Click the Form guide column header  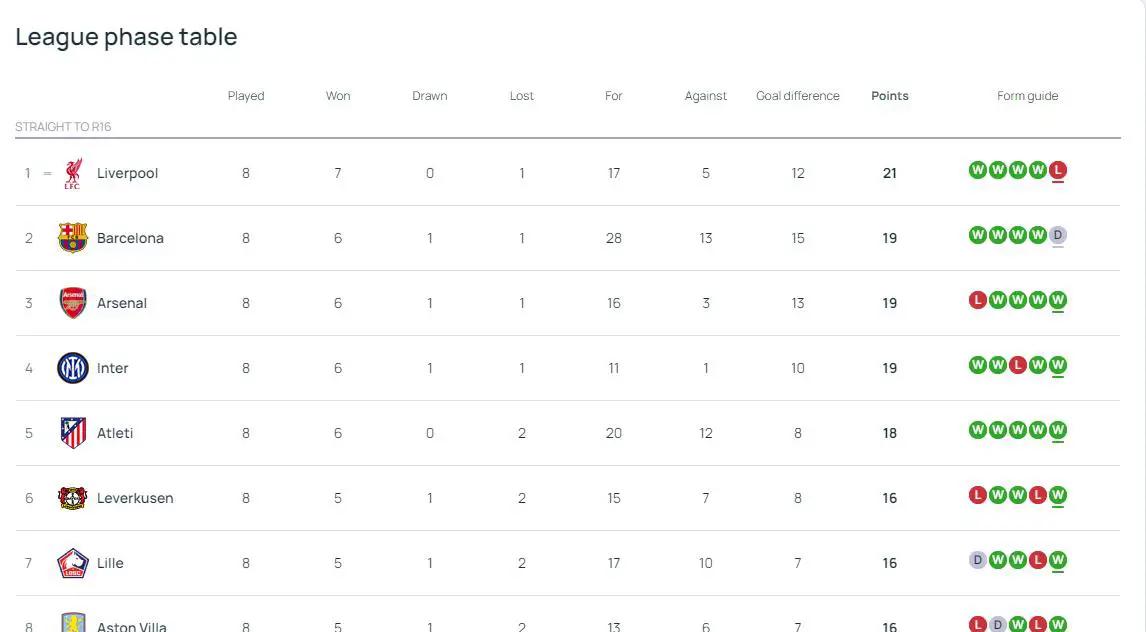tap(1027, 96)
